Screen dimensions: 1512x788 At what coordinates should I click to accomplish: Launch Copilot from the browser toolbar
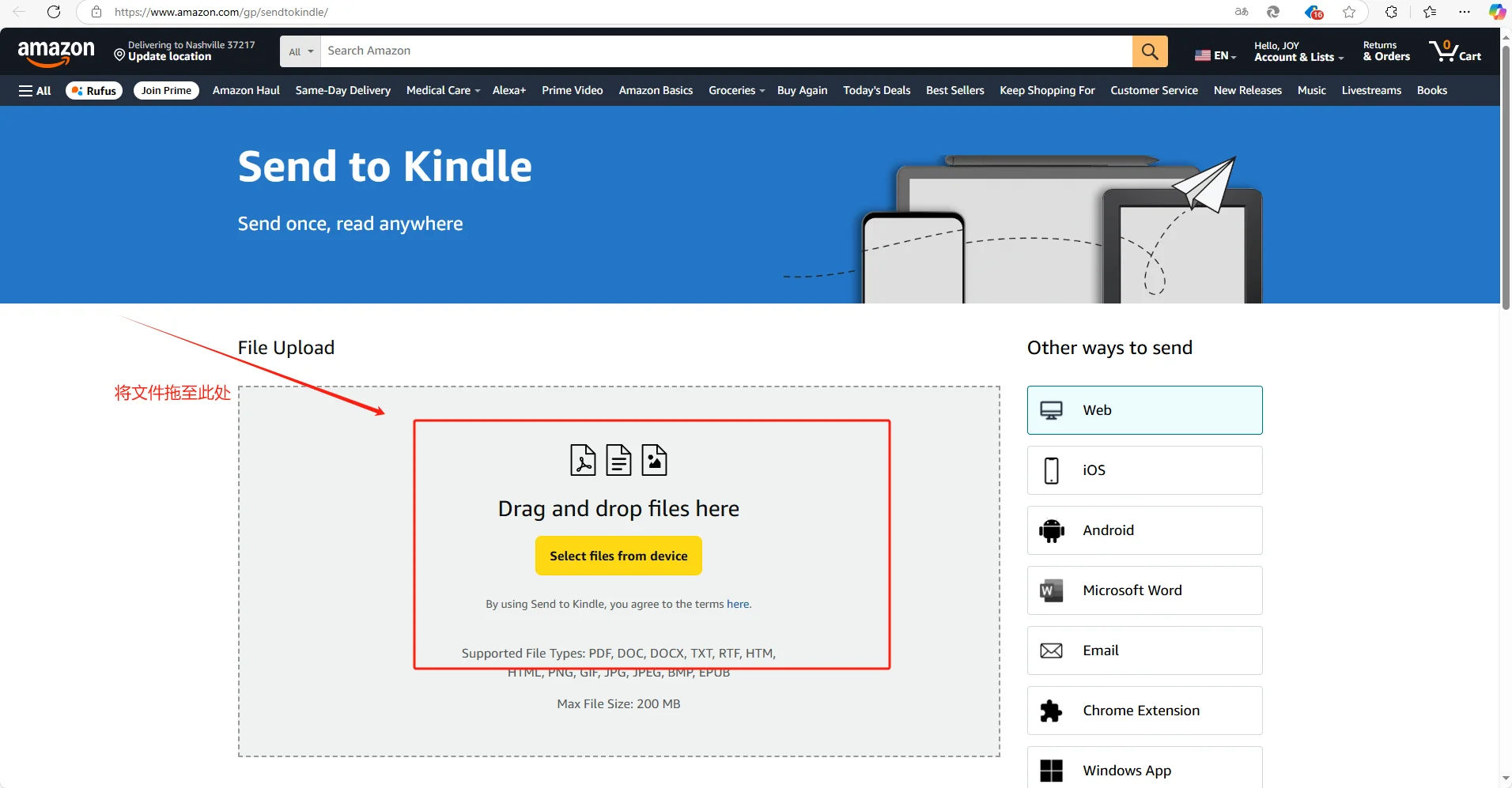1497,12
